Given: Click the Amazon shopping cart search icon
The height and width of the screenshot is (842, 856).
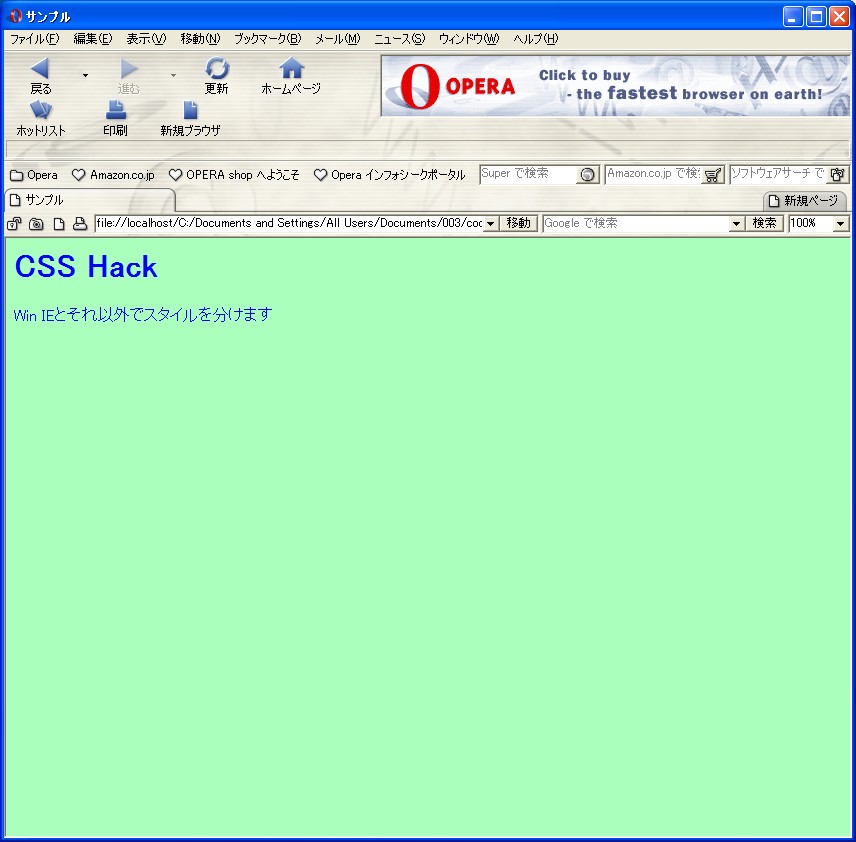Looking at the screenshot, I should click(x=712, y=175).
